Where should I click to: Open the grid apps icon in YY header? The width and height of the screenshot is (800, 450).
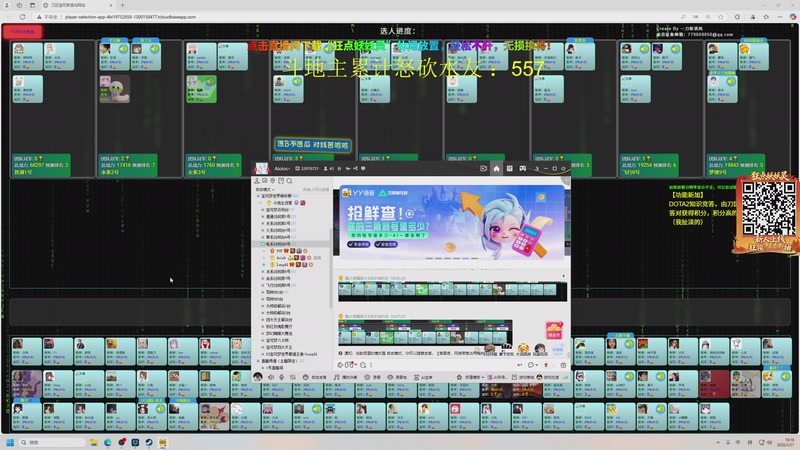510,168
